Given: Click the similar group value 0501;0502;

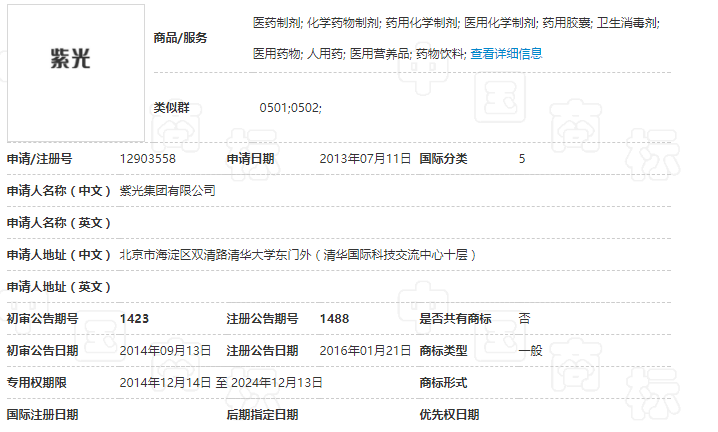Looking at the screenshot, I should (290, 107).
